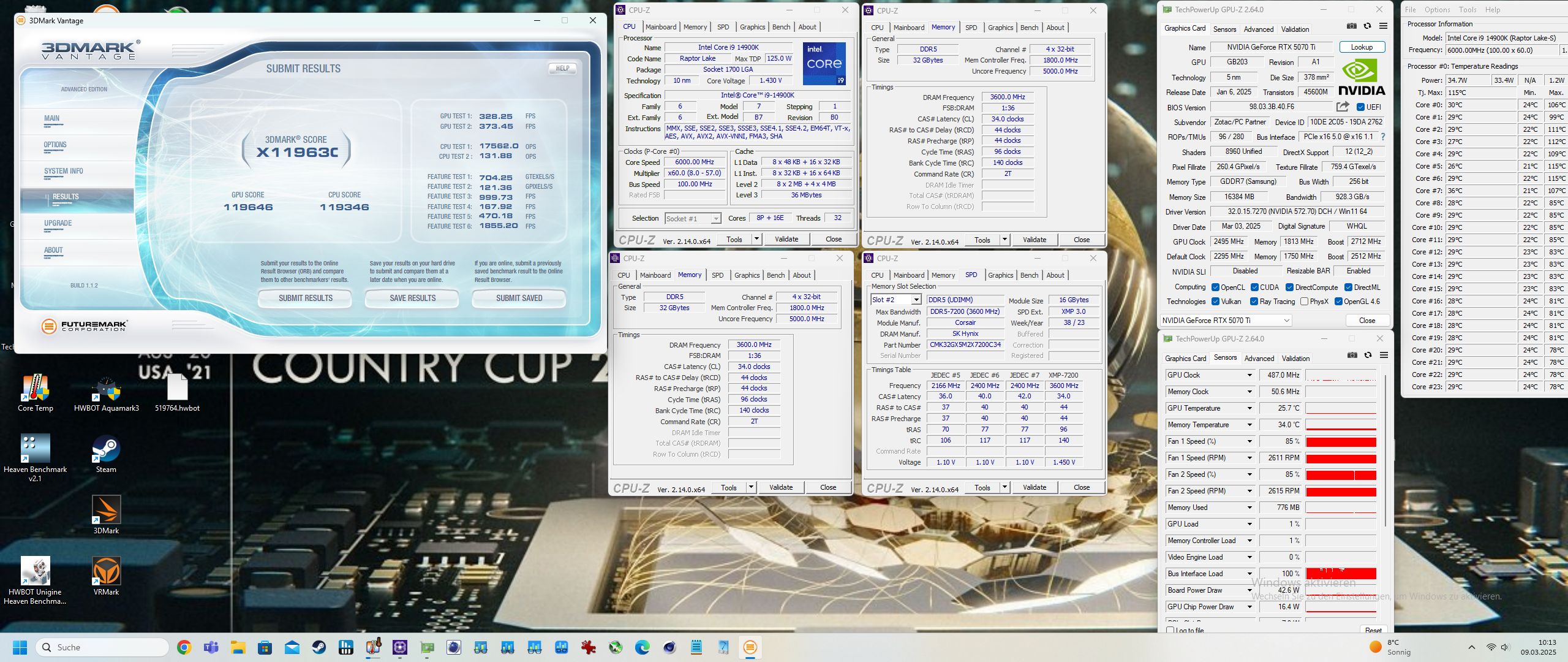Open the Heaven Benchmark v2.1 desktop shortcut
The image size is (1568, 662).
tap(35, 457)
